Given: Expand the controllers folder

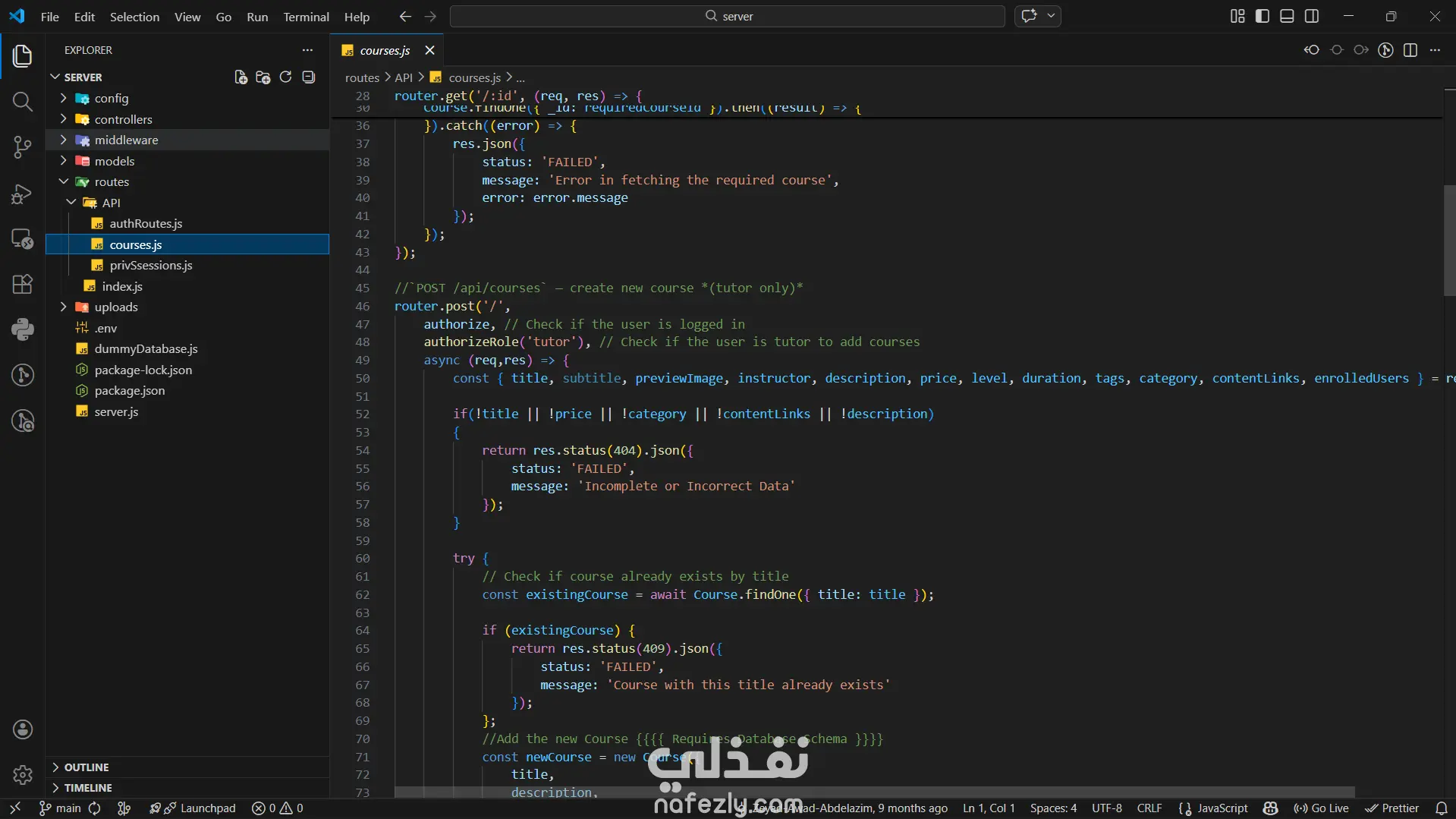Looking at the screenshot, I should click(x=187, y=119).
